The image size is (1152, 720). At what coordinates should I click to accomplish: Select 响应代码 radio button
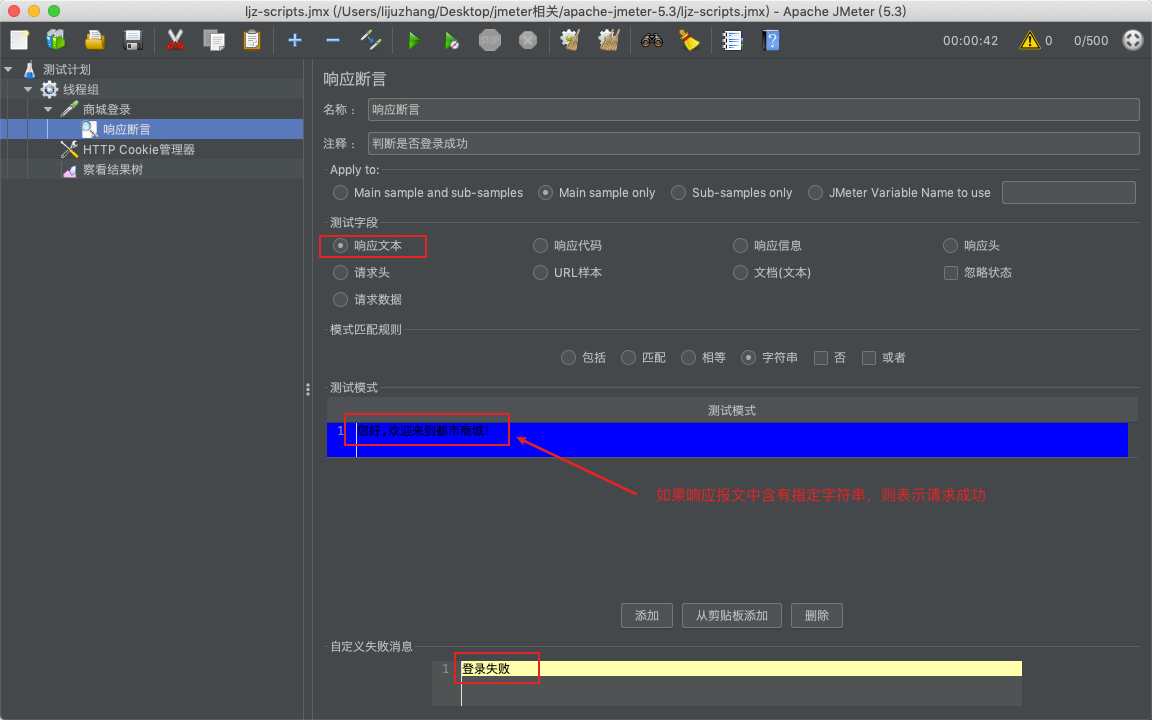[x=540, y=245]
